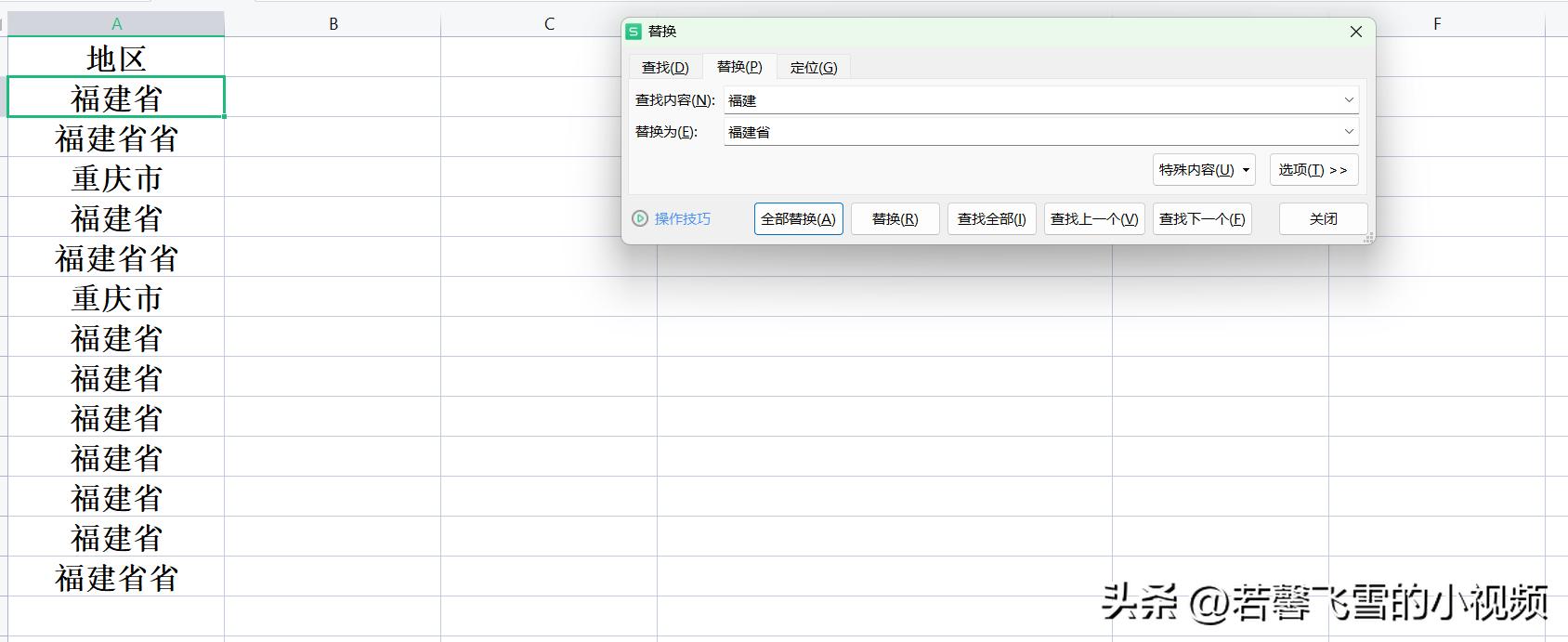1568x642 pixels.
Task: Select column B header
Action: click(x=333, y=24)
